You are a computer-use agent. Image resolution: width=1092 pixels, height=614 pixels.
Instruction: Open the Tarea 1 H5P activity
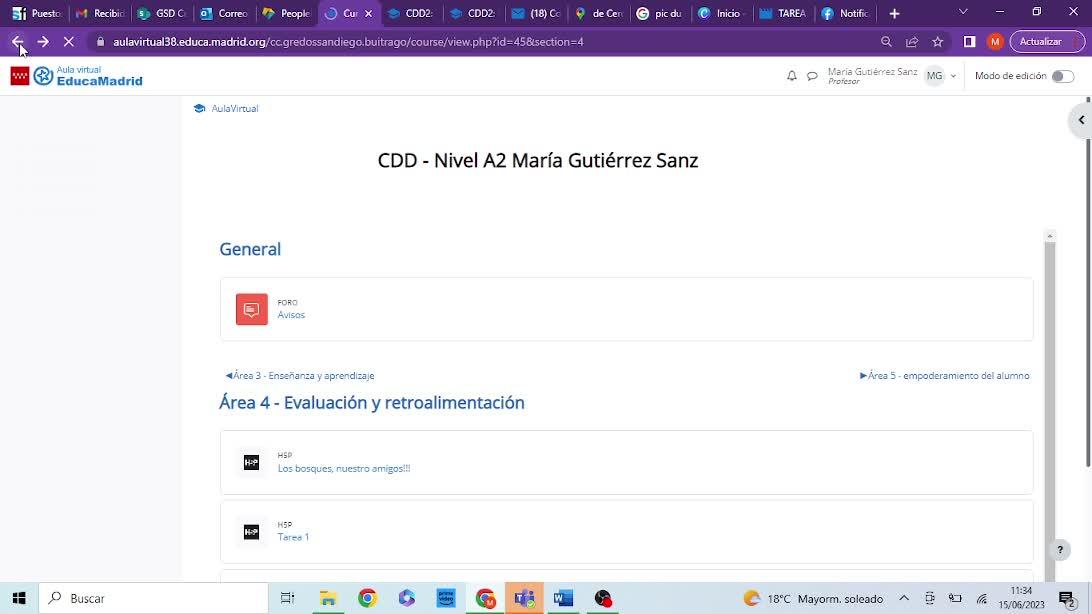[x=293, y=537]
